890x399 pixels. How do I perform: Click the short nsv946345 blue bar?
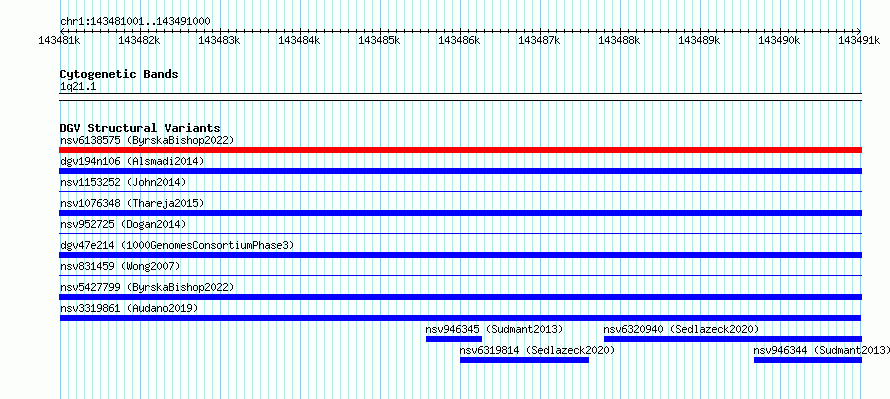point(454,339)
